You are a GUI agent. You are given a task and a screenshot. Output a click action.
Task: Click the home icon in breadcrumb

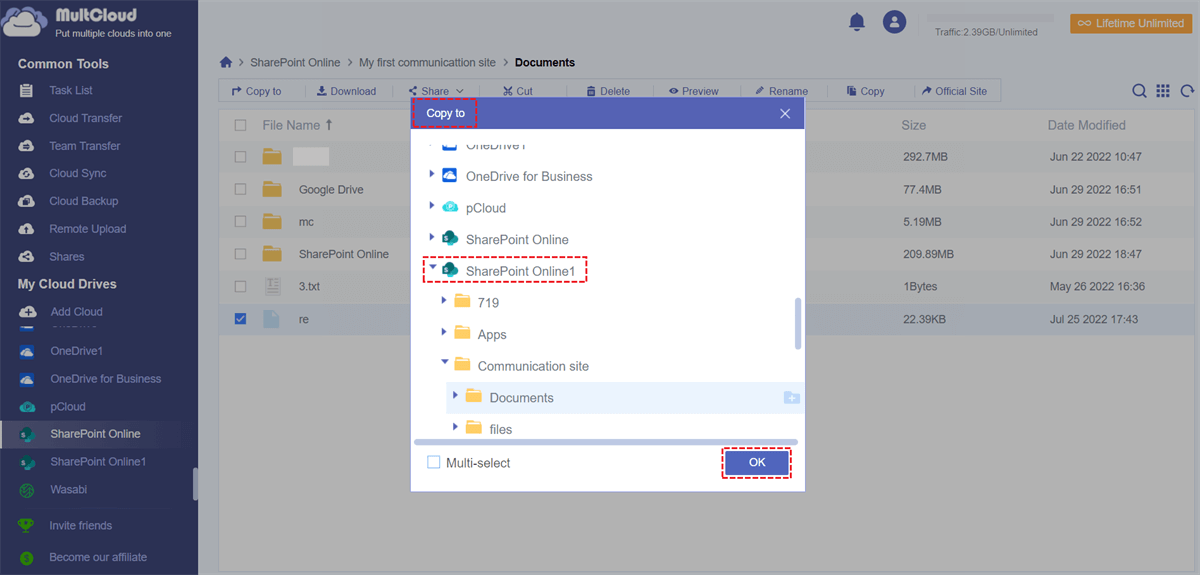226,62
